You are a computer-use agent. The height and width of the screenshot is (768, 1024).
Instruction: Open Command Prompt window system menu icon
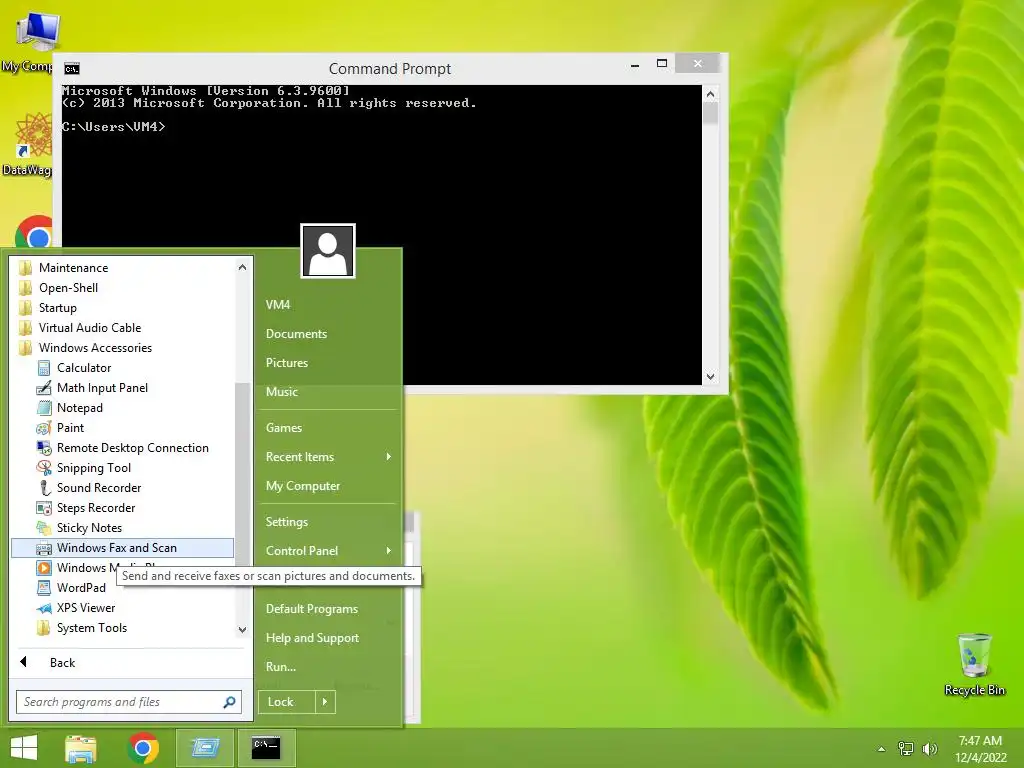(x=72, y=69)
